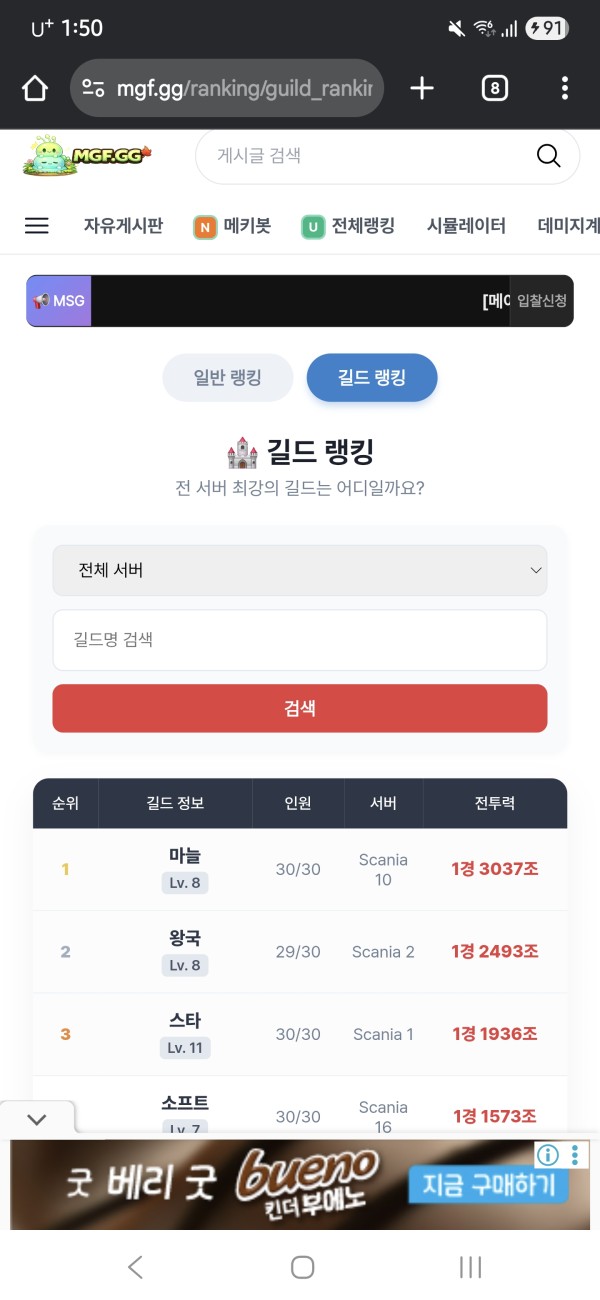Screen dimensions: 600x1300
Task: Tap the ad info icon
Action: pos(547,1156)
